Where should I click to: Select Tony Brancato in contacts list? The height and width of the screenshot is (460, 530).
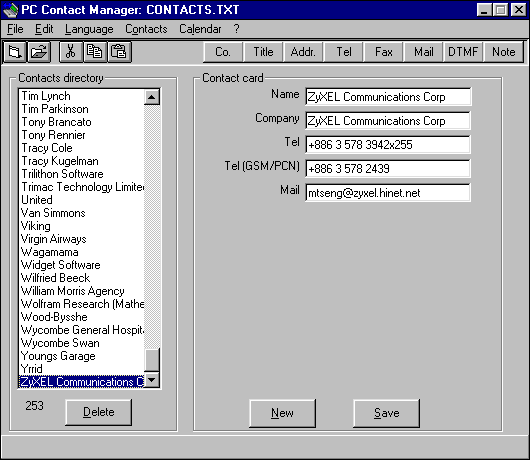pyautogui.click(x=81, y=122)
